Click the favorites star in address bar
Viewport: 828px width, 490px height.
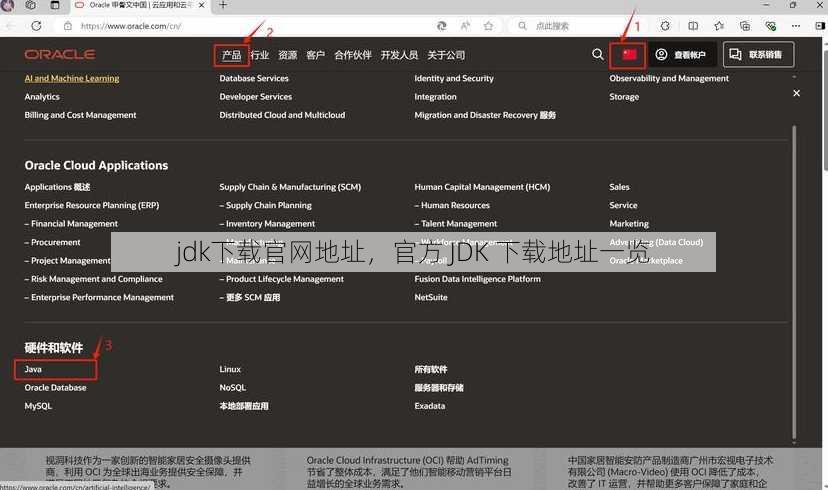tap(488, 25)
